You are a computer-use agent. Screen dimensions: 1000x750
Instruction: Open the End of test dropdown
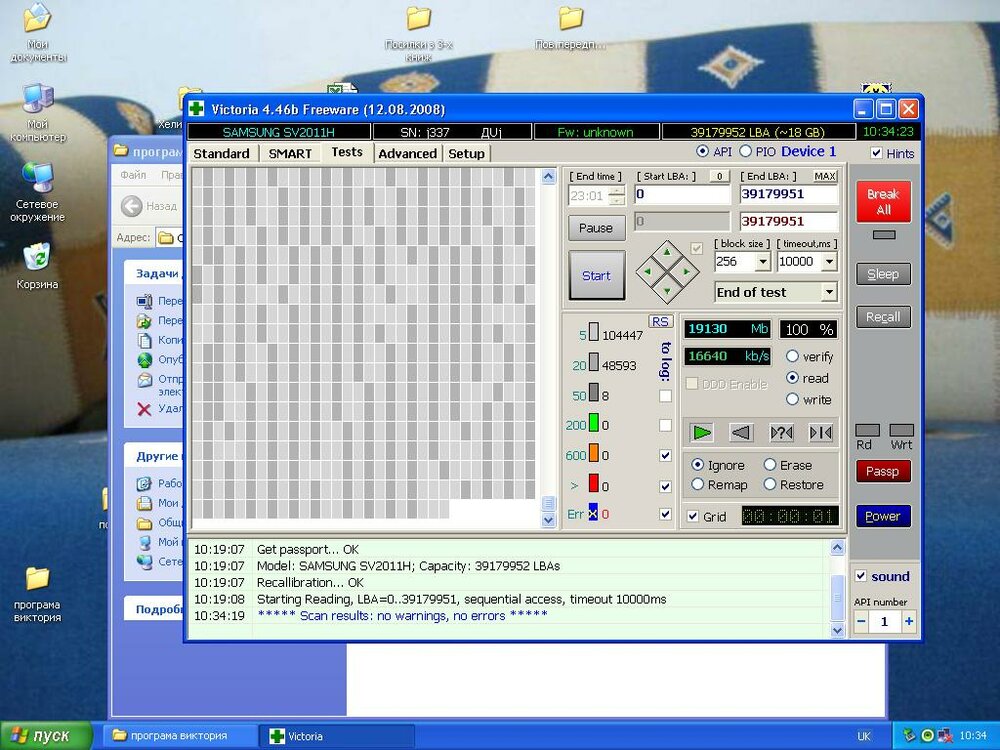828,292
